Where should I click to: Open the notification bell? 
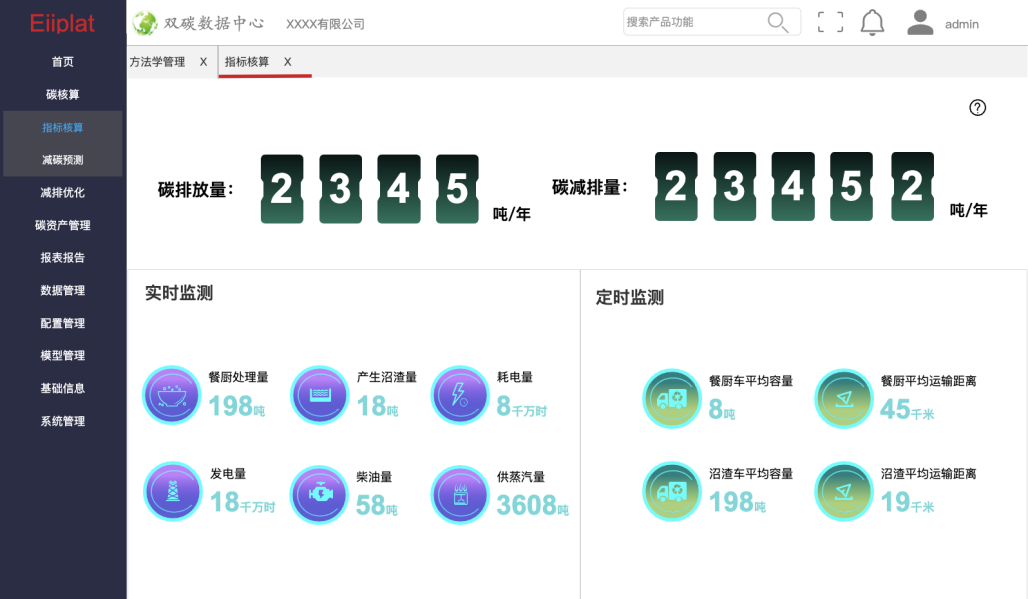(x=873, y=22)
